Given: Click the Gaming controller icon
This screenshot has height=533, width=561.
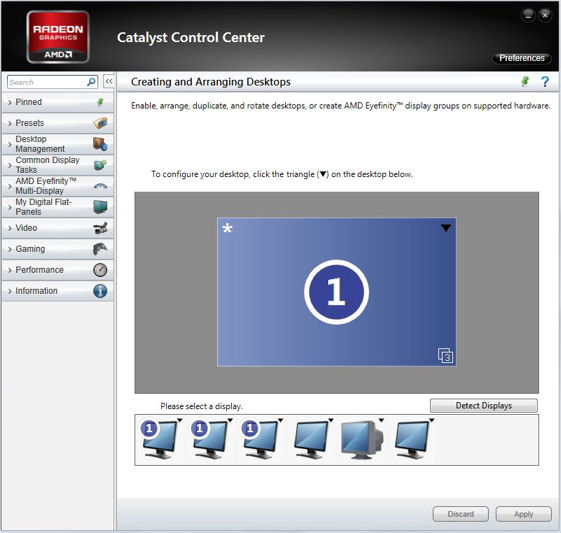Looking at the screenshot, I should [100, 249].
